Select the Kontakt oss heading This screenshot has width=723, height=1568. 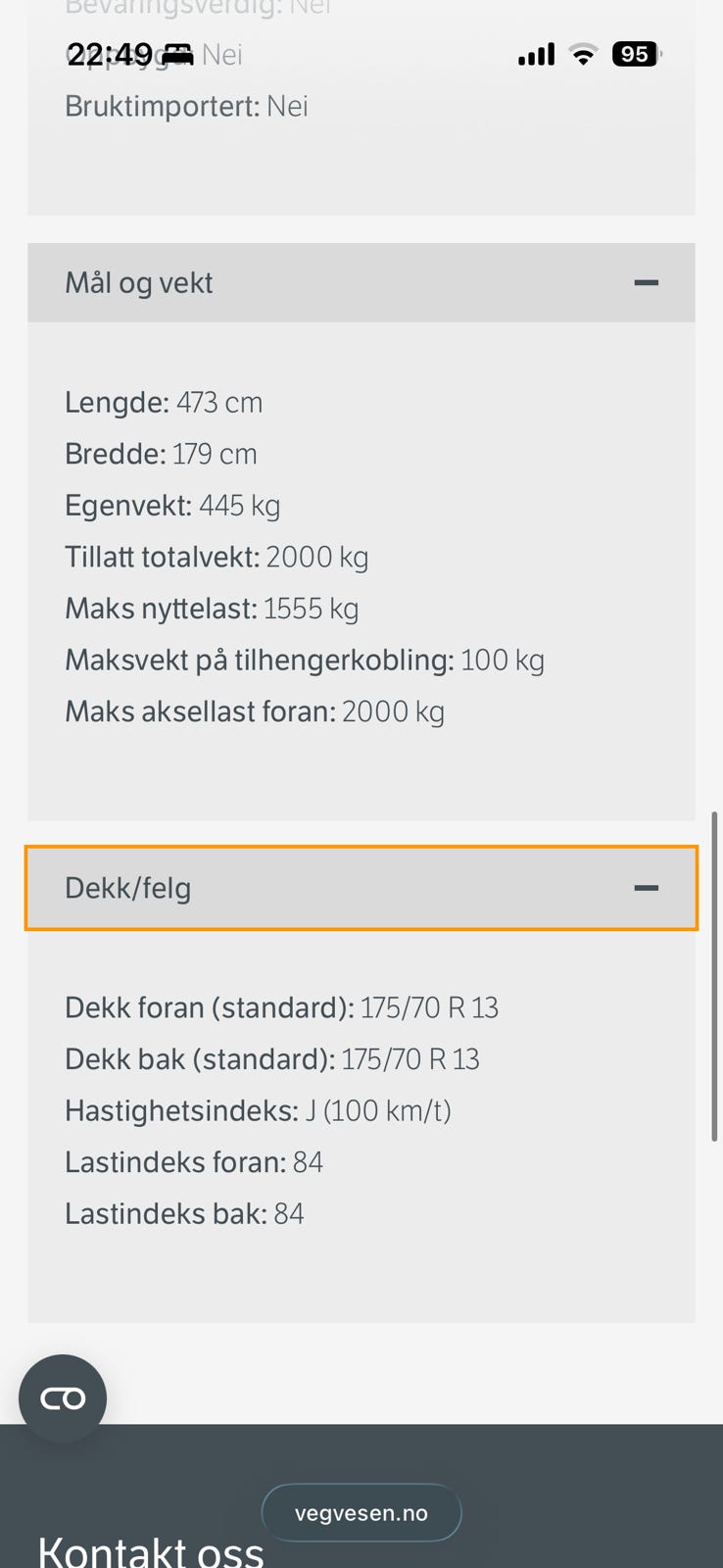coord(151,1549)
